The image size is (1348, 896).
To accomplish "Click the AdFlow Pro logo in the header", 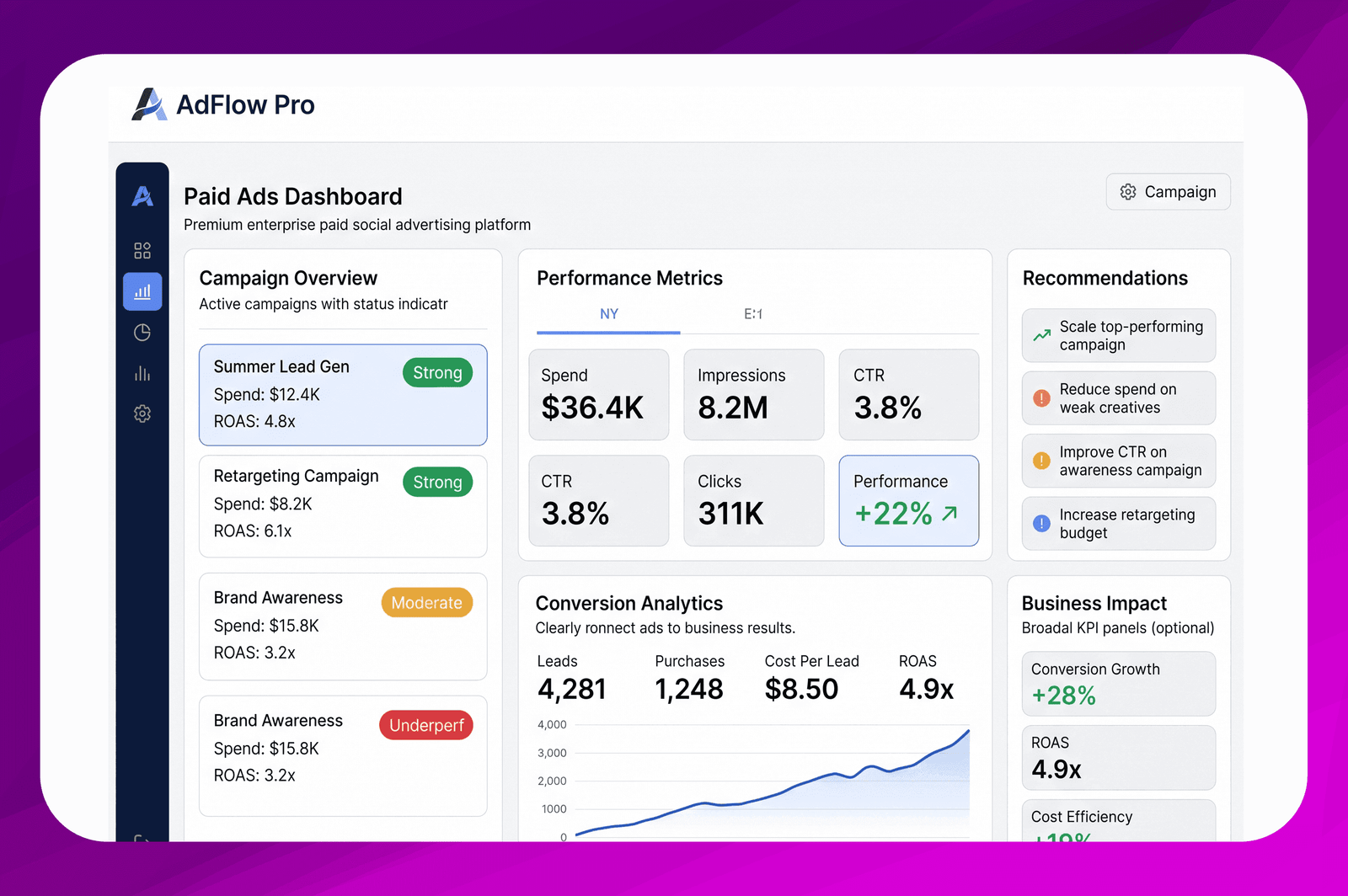I will (223, 104).
